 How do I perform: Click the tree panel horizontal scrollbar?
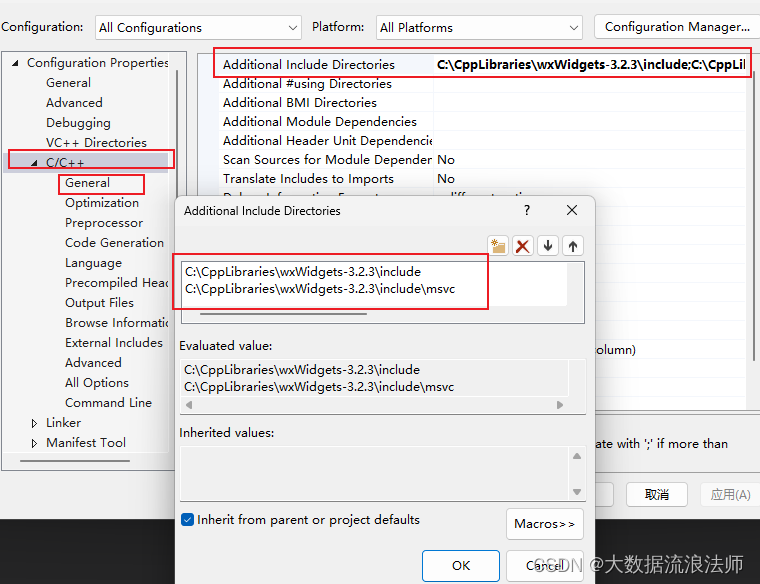(75, 461)
